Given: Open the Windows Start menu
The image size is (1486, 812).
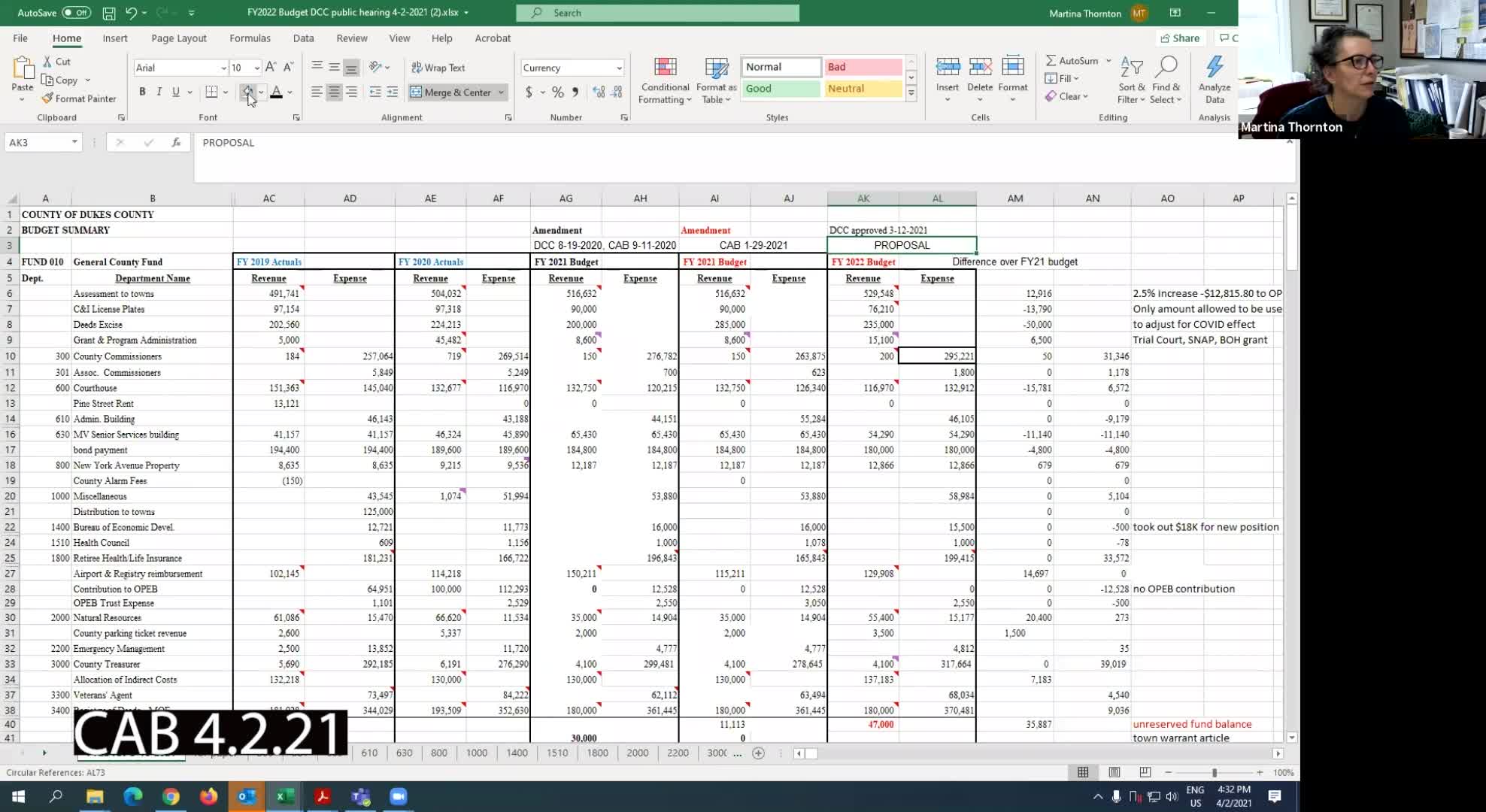Looking at the screenshot, I should [18, 796].
